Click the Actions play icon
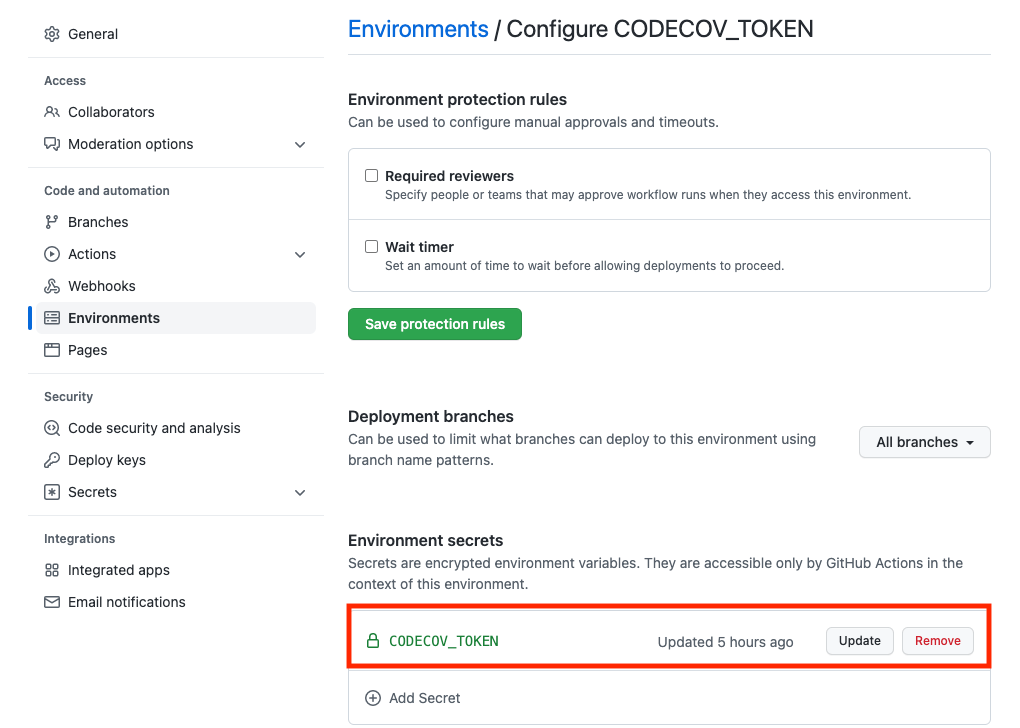This screenshot has height=728, width=1020. [52, 254]
